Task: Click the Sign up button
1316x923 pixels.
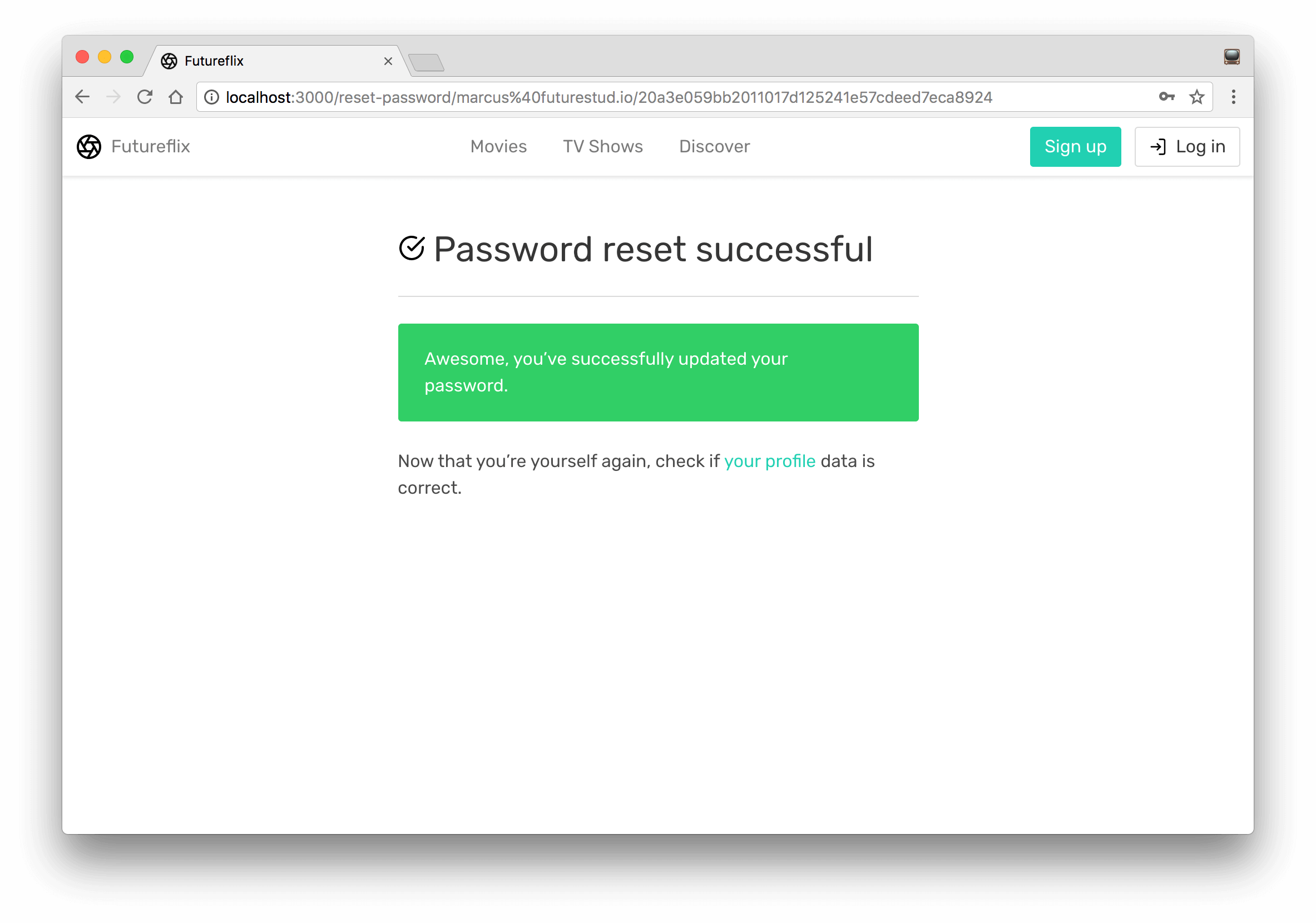Action: 1075,147
